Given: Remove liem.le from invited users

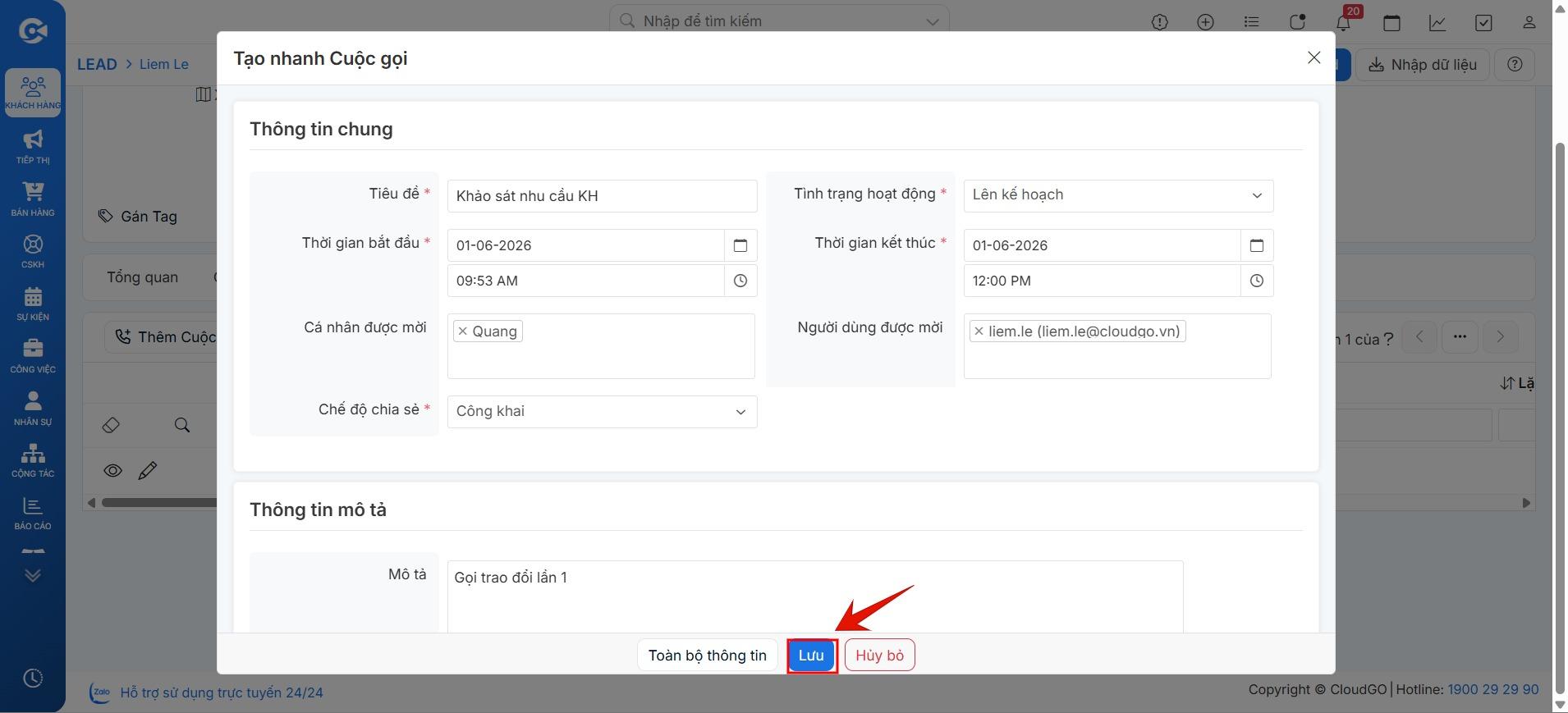Looking at the screenshot, I should tap(979, 331).
